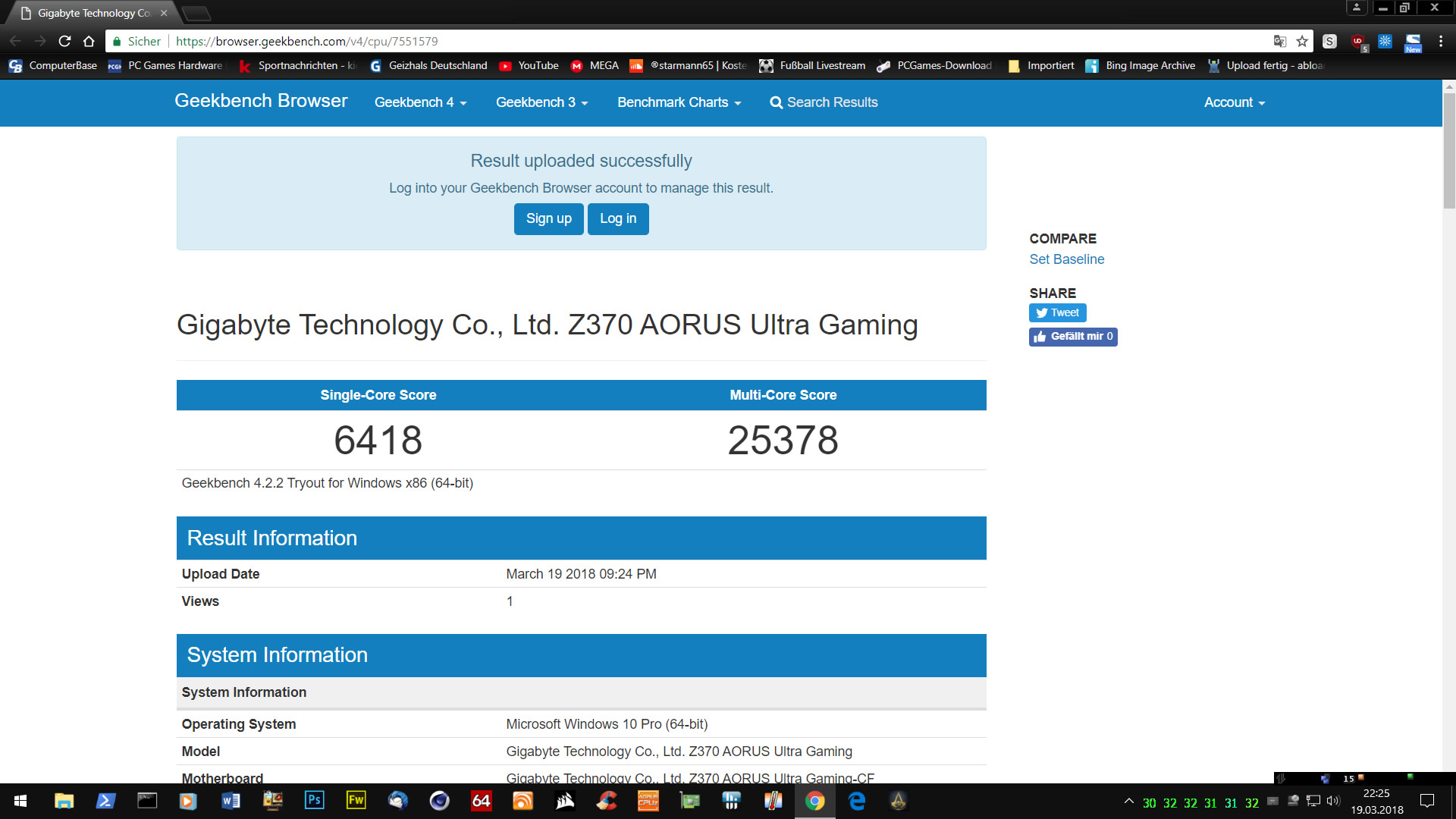The height and width of the screenshot is (819, 1456).
Task: Click the Log in button
Action: (x=617, y=218)
